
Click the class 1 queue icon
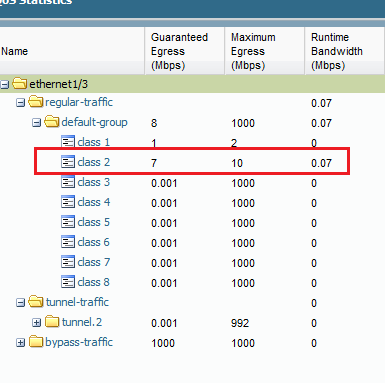[x=68, y=142]
